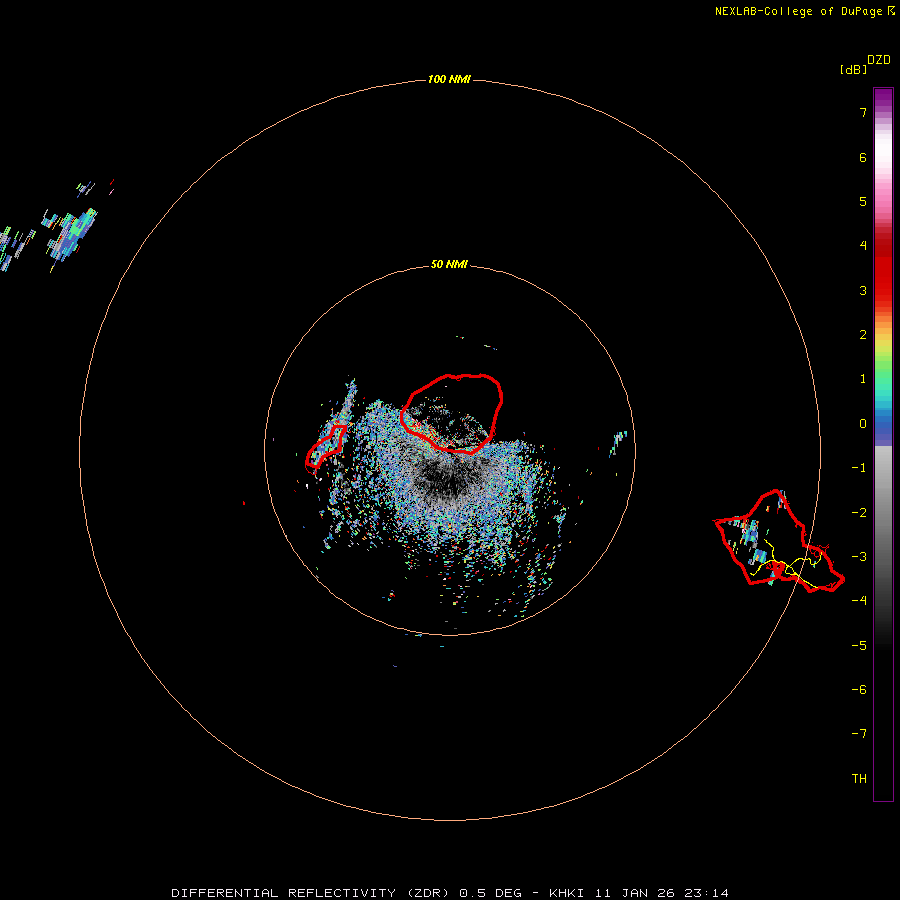Screen dimensions: 900x900
Task: Click the 100 NMI range ring label
Action: pyautogui.click(x=449, y=79)
